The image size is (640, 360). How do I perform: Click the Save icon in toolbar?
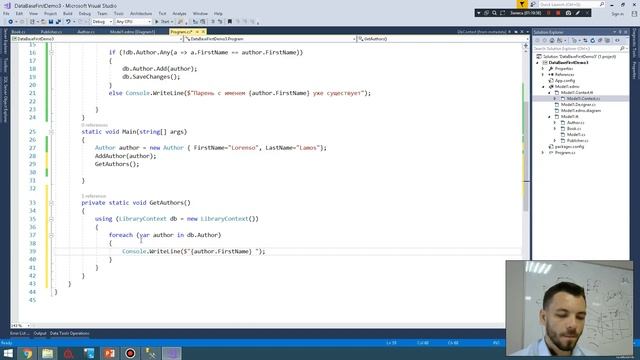pos(51,22)
